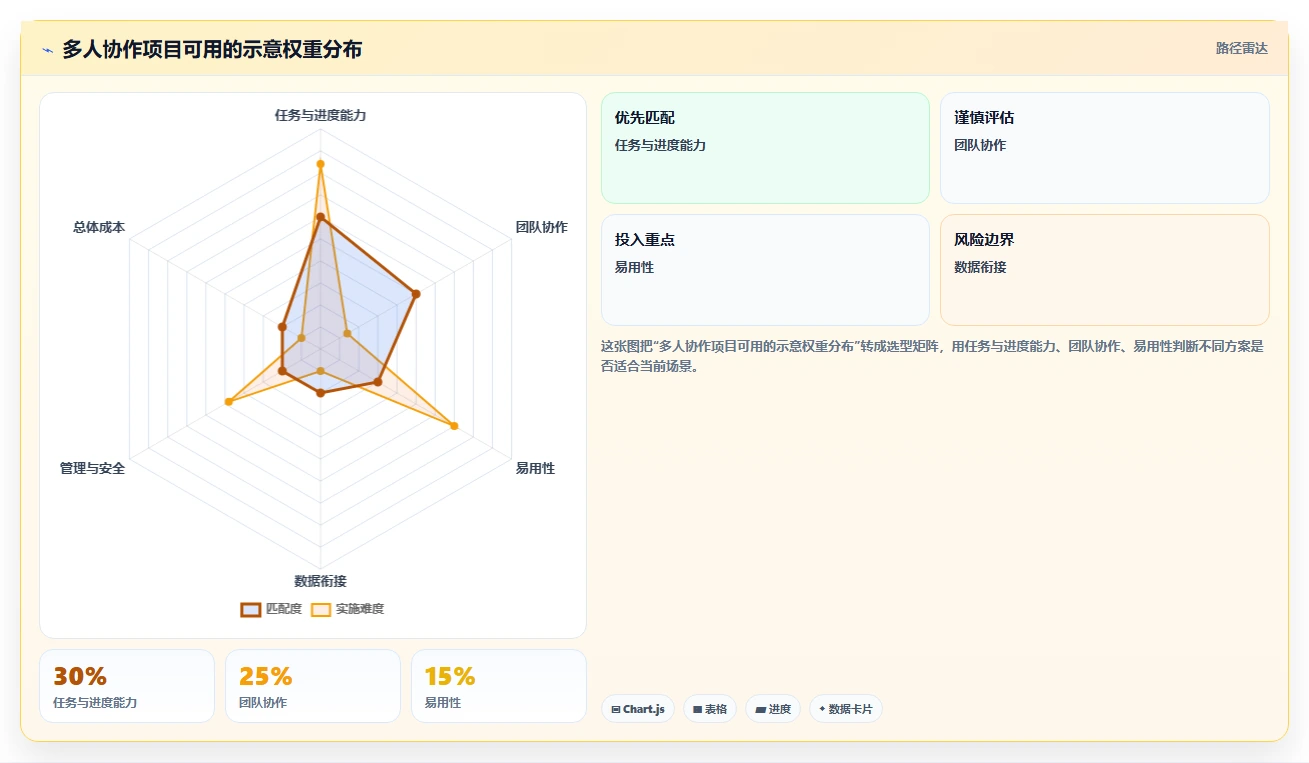Click the 总体成本 radar axis label
This screenshot has height=763, width=1309.
click(99, 227)
